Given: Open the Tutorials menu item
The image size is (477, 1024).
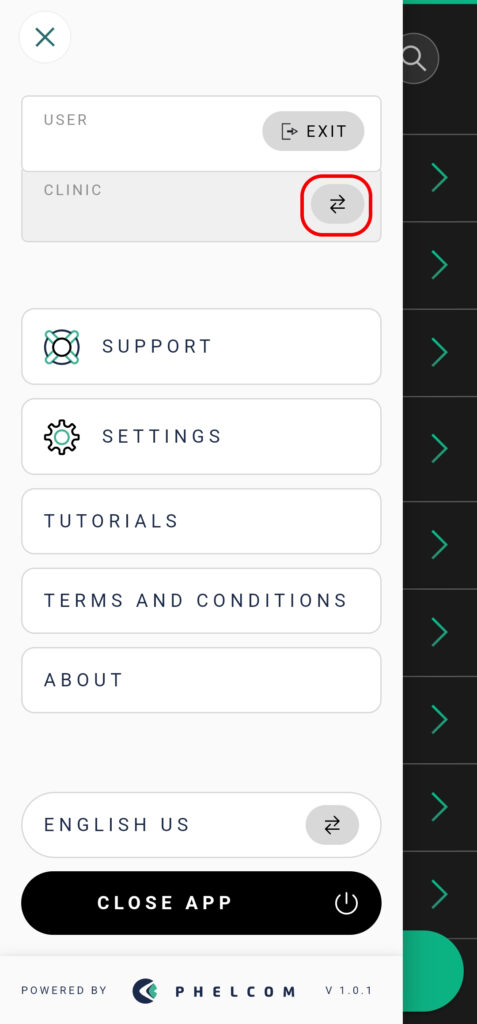Looking at the screenshot, I should tap(201, 521).
